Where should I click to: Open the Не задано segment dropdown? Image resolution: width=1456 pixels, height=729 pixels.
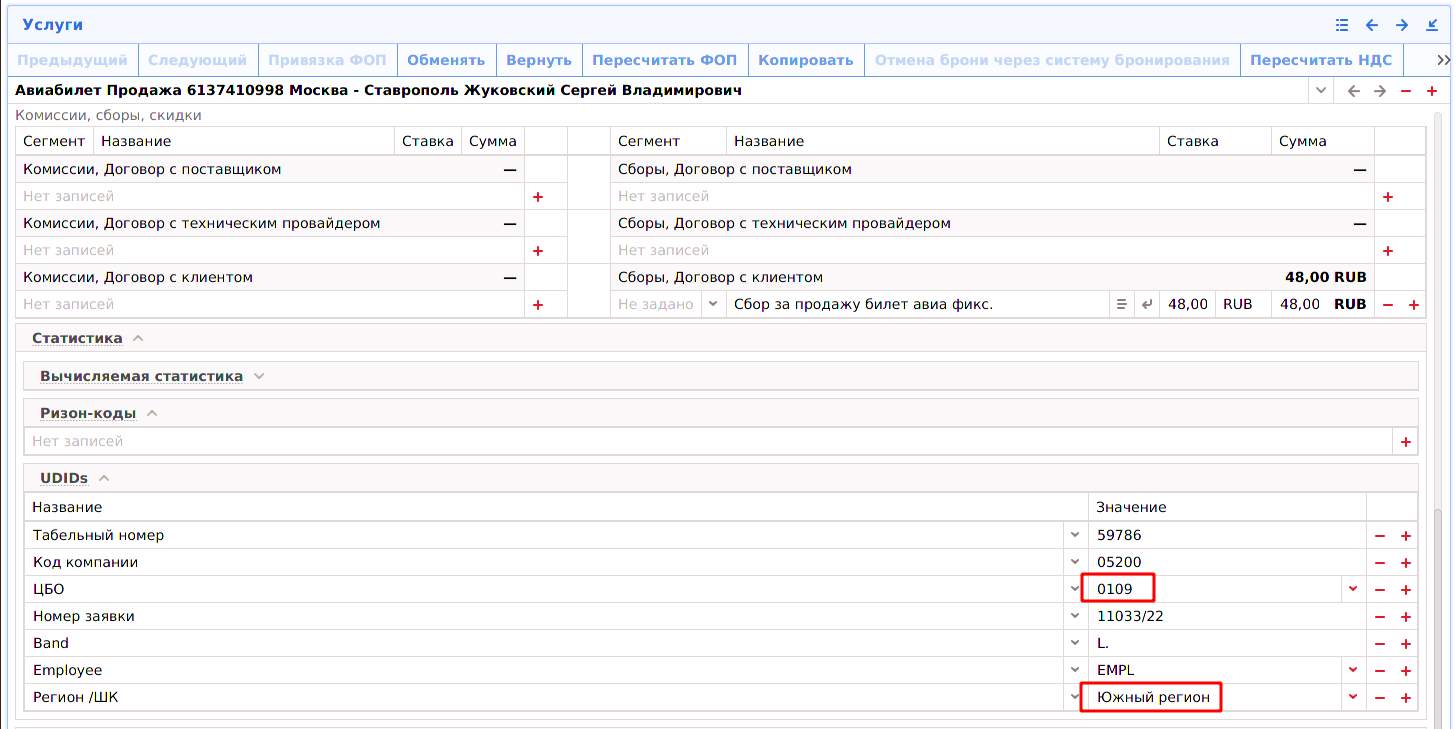pyautogui.click(x=713, y=304)
